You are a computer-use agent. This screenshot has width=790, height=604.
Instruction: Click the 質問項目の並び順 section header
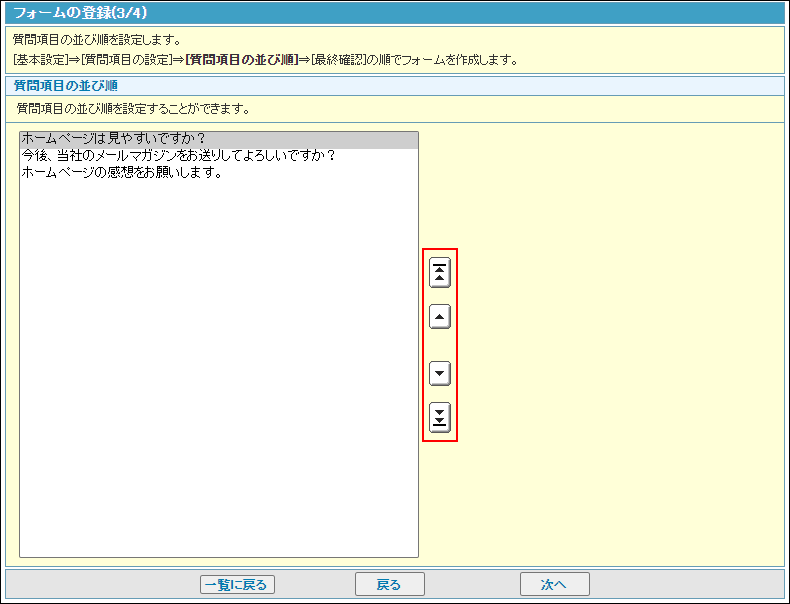coord(66,85)
